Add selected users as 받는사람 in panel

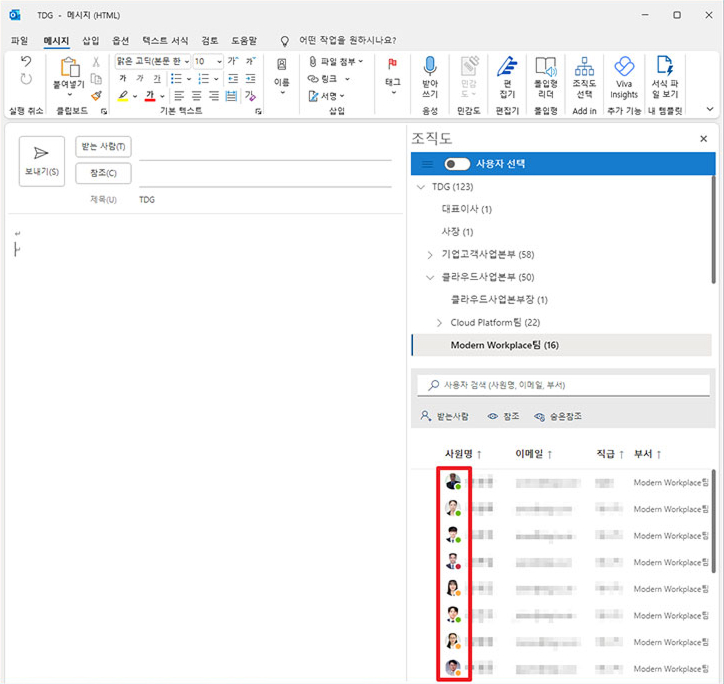pos(444,417)
